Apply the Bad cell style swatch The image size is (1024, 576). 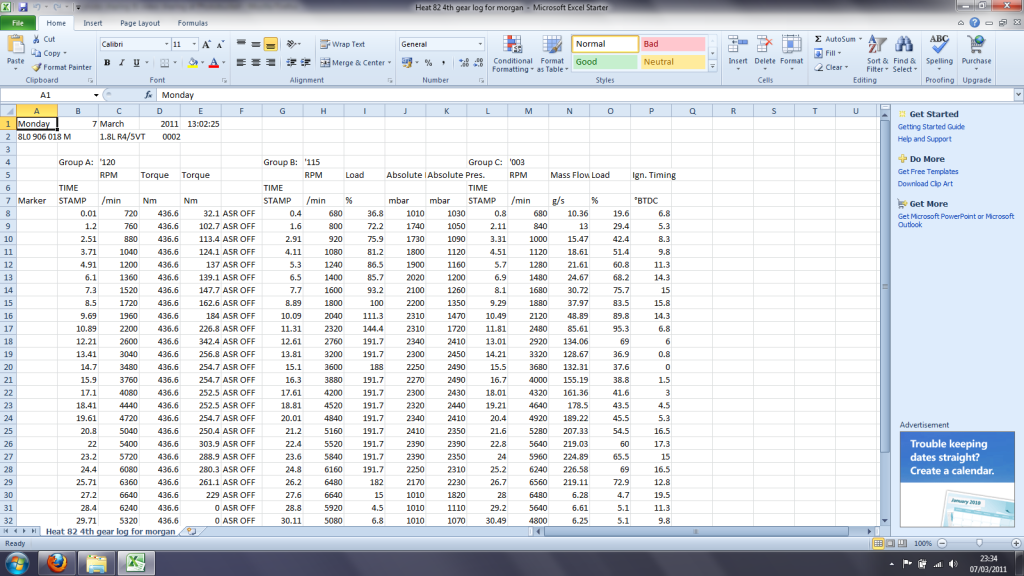click(671, 44)
